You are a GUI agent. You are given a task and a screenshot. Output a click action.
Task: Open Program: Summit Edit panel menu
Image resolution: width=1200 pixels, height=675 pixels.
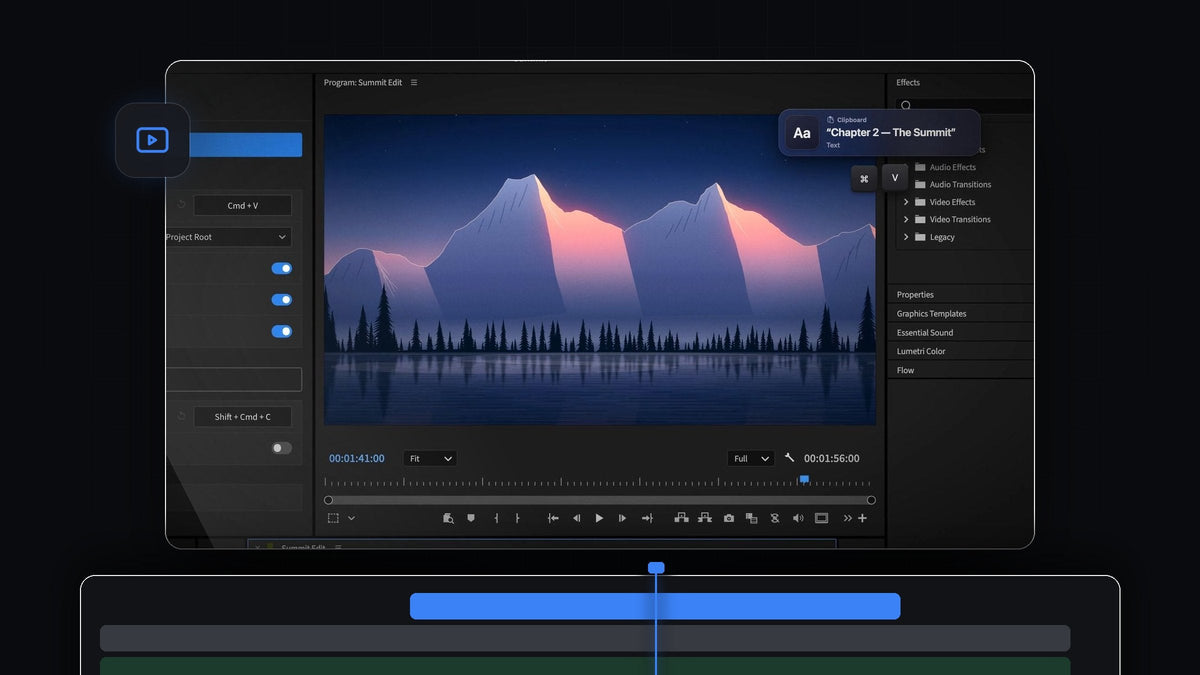coord(414,82)
